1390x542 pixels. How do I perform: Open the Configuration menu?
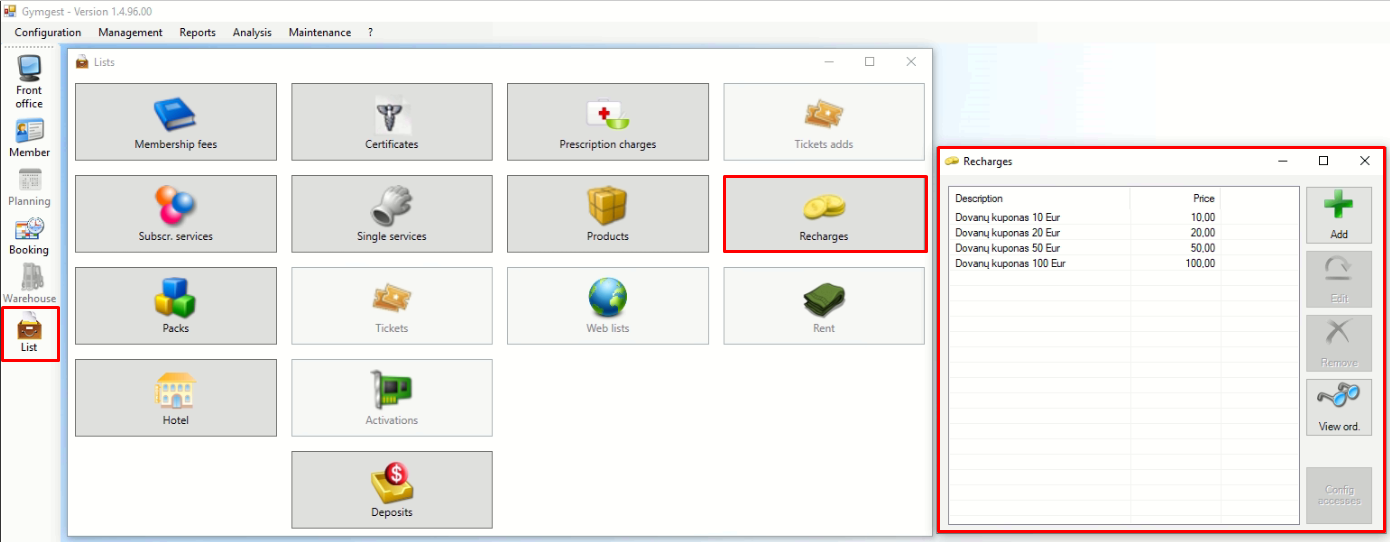point(48,32)
